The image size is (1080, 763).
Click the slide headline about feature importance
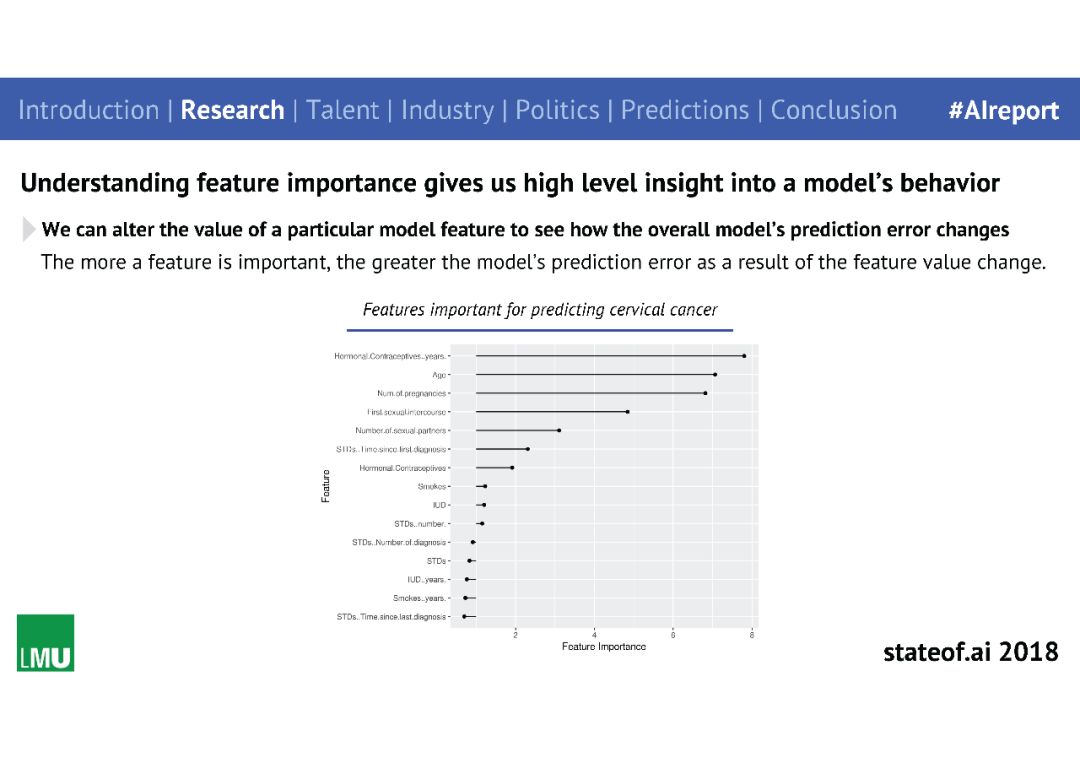[510, 183]
